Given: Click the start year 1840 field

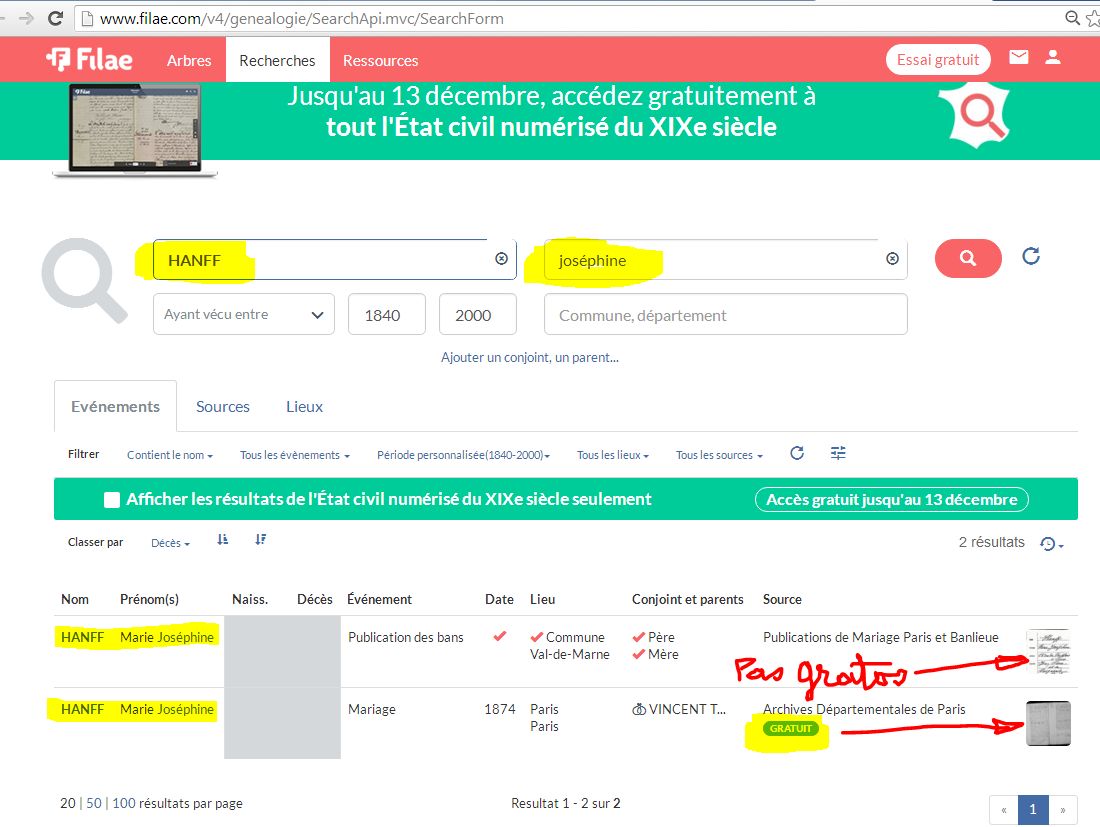Looking at the screenshot, I should point(387,314).
